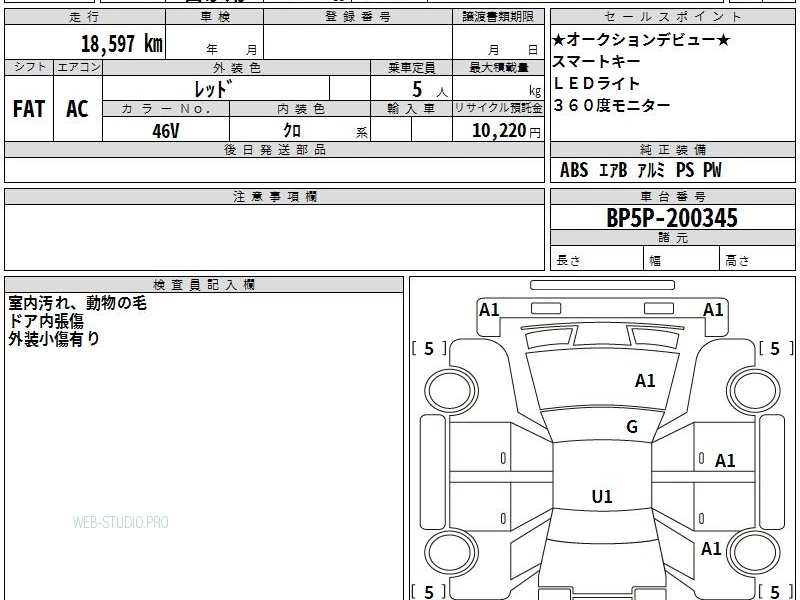
Task: Click the 純正装備 header
Action: click(x=672, y=150)
